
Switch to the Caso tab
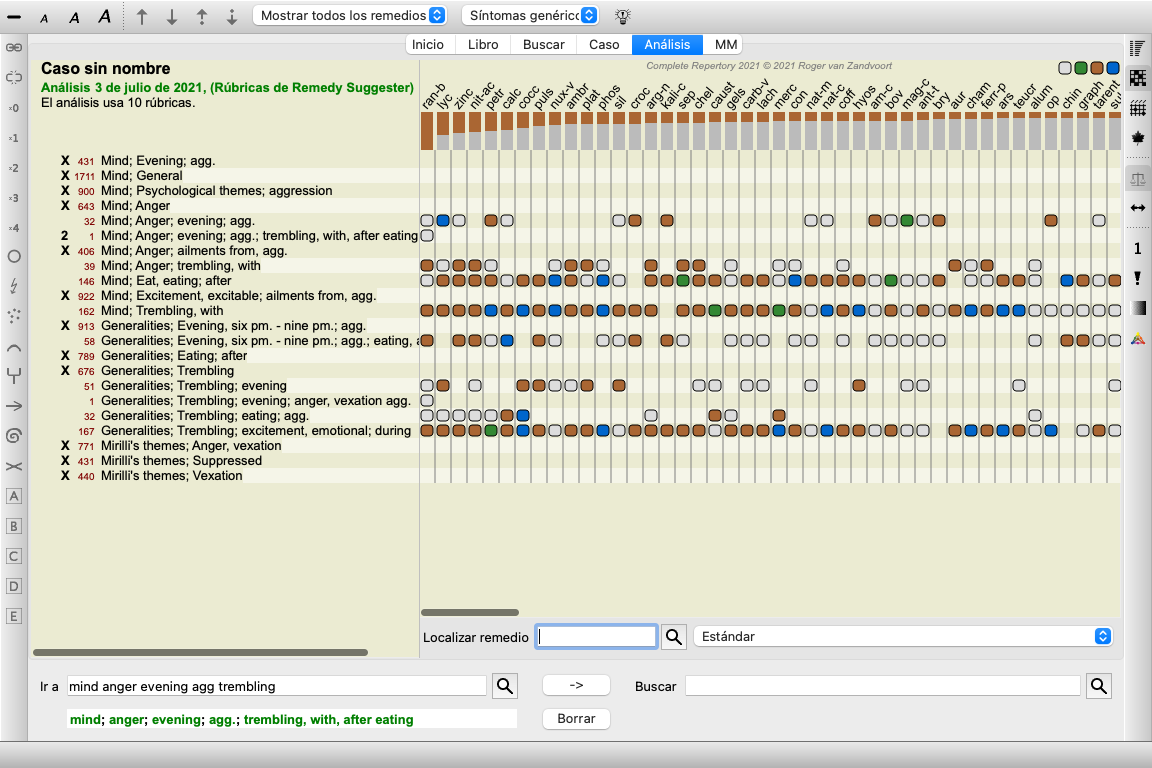click(604, 45)
